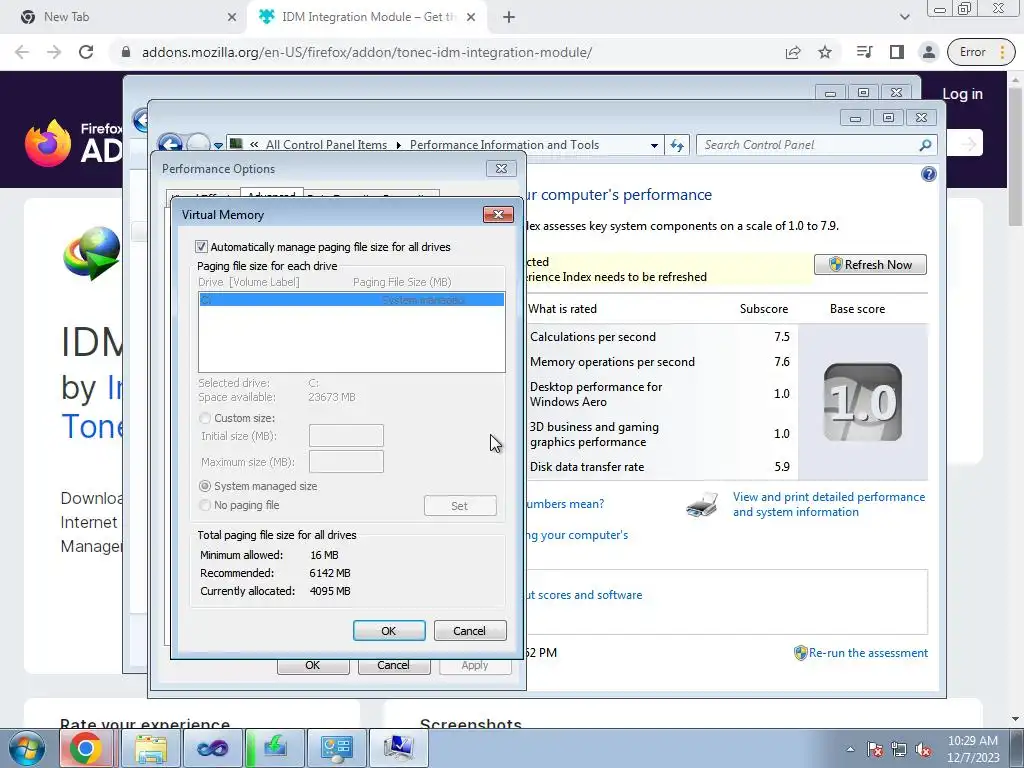Open the media control icon in Chrome
Image resolution: width=1024 pixels, height=768 pixels.
[865, 52]
